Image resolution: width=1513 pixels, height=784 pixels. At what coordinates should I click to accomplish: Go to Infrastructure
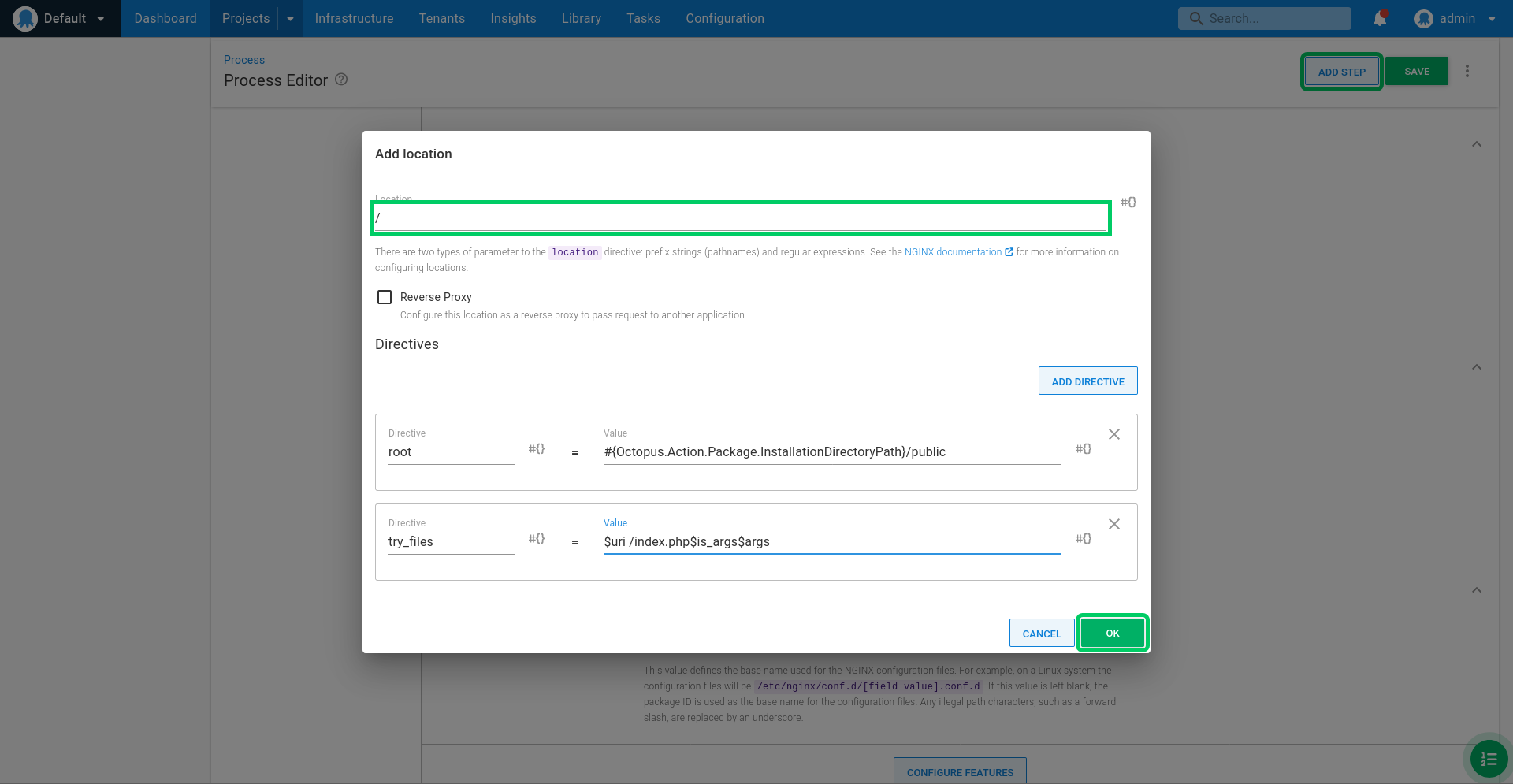354,18
